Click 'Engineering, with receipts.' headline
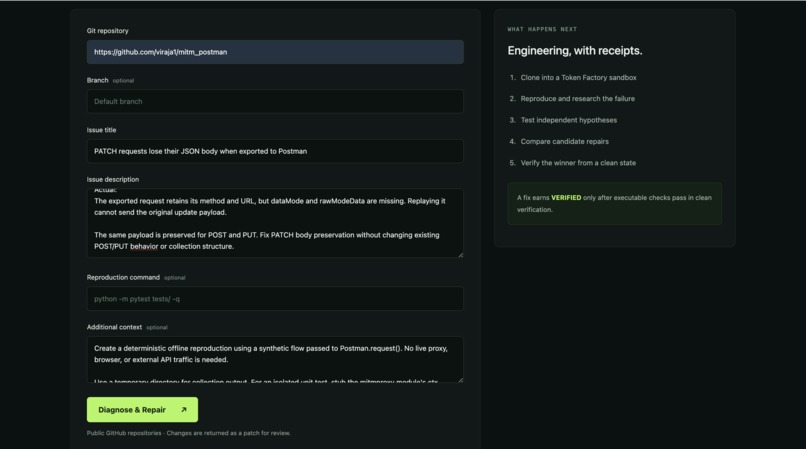 coord(575,50)
